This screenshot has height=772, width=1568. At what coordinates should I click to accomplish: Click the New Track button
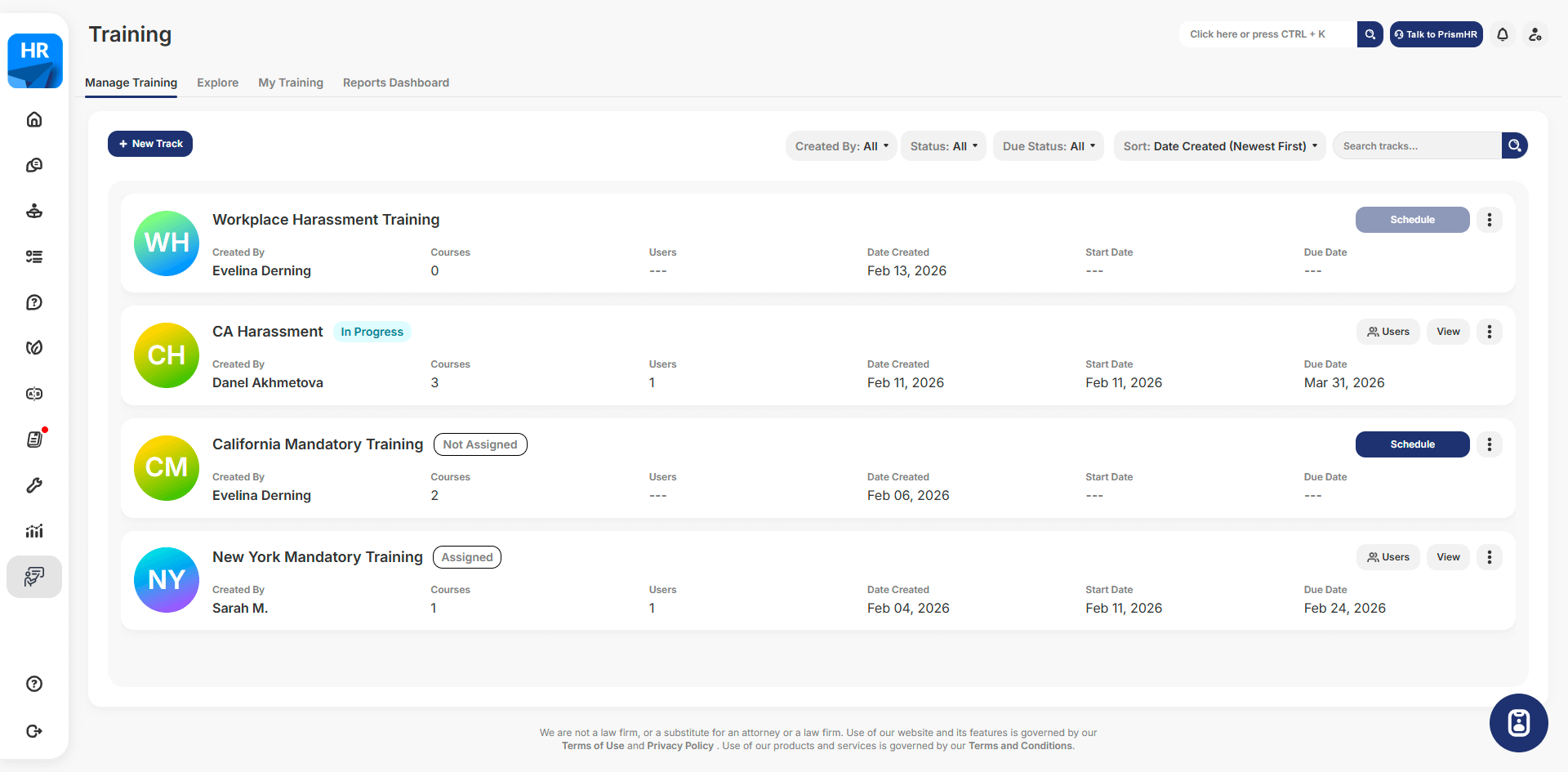tap(150, 144)
